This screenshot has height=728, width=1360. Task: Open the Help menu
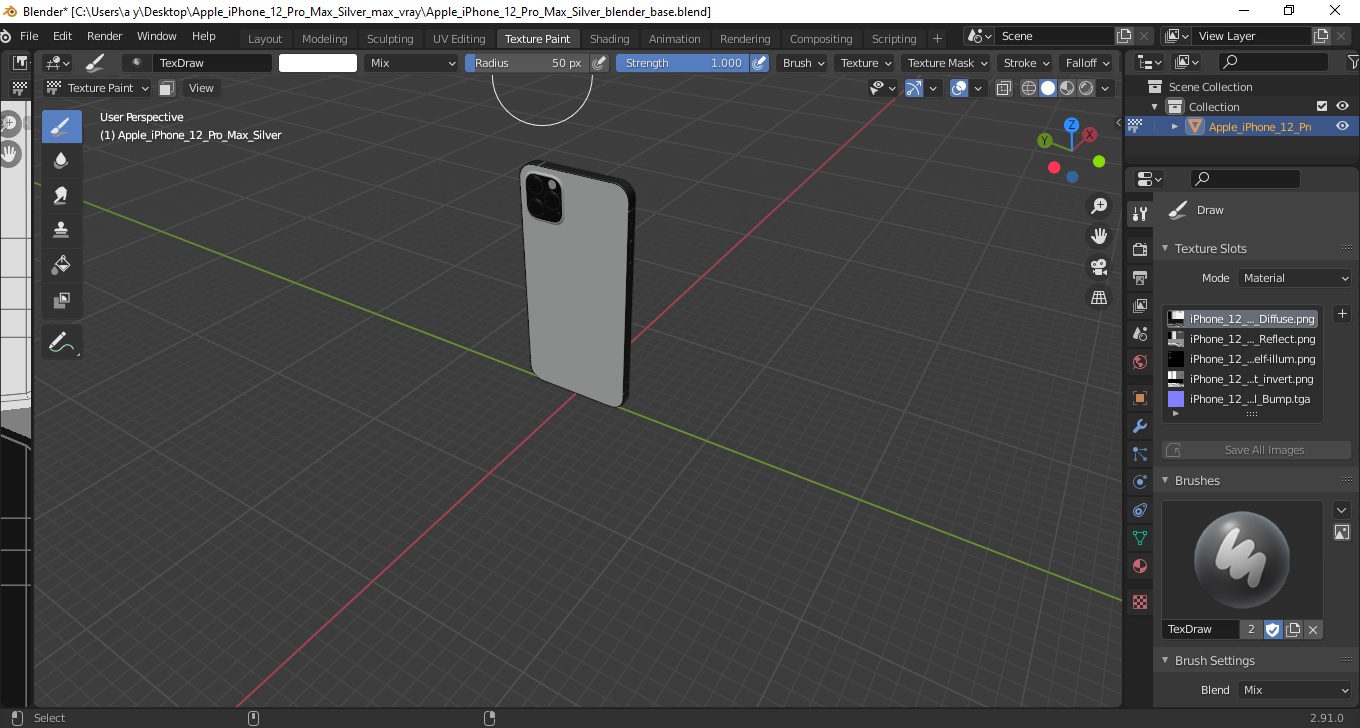pos(203,36)
